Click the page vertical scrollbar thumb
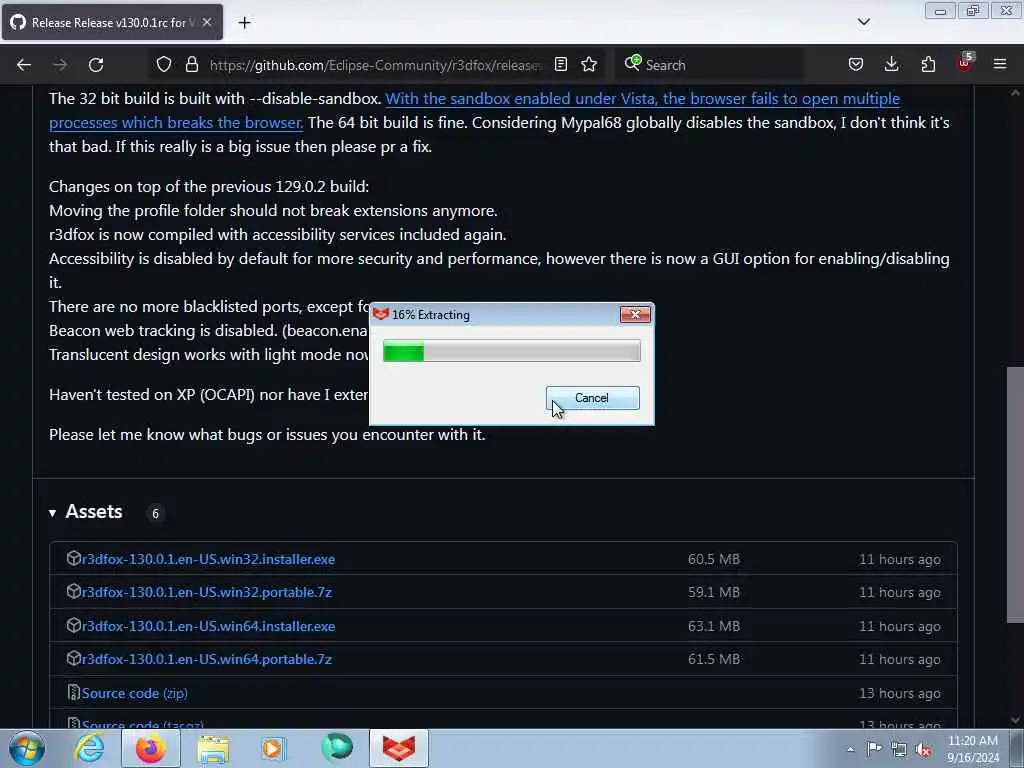The height and width of the screenshot is (768, 1024). [1014, 494]
